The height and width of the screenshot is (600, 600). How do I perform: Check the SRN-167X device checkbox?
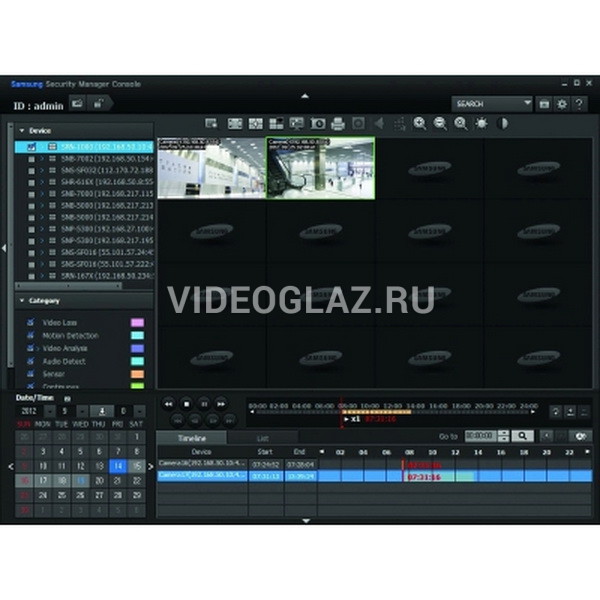pos(32,276)
